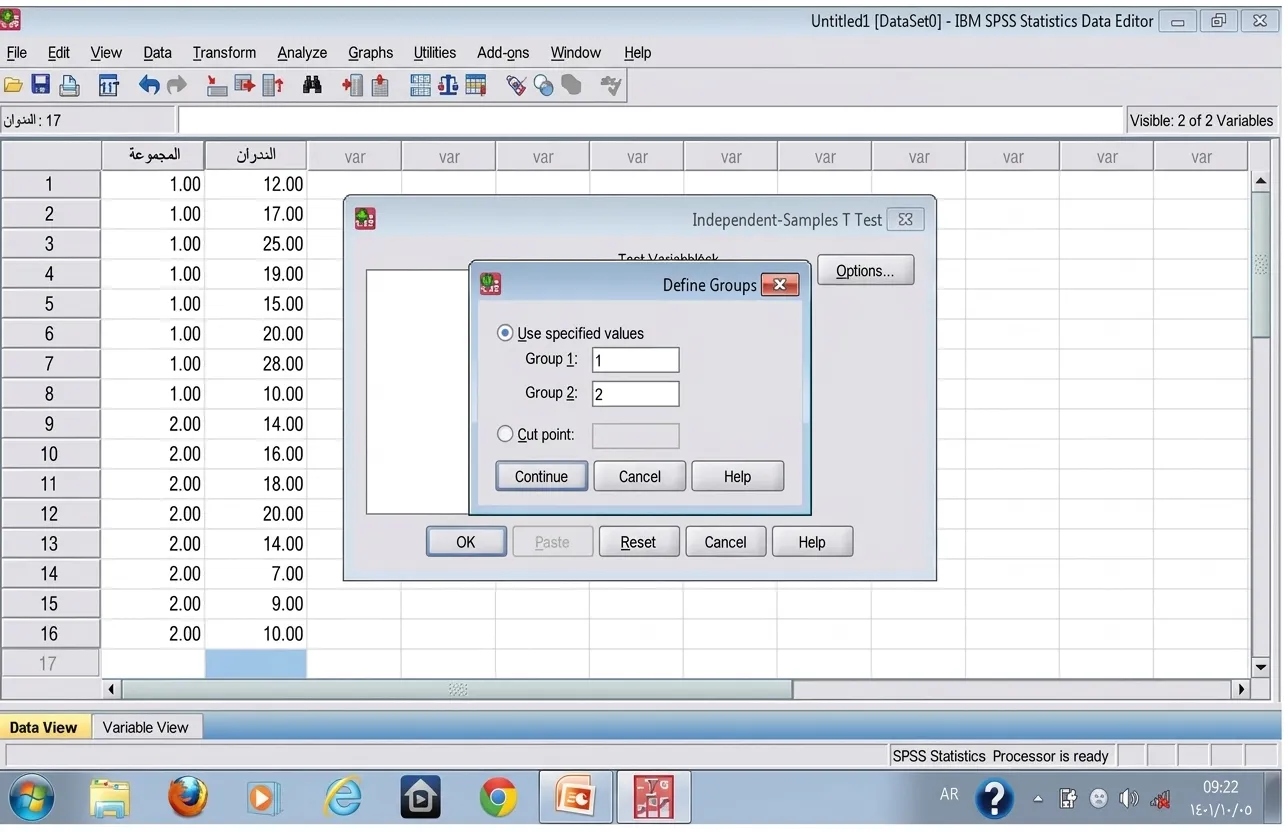Viewport: 1288px width, 832px height.
Task: Open the Transform menu
Action: pos(224,53)
